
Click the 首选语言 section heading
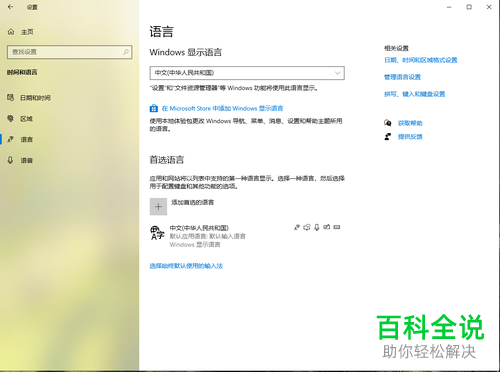point(167,160)
